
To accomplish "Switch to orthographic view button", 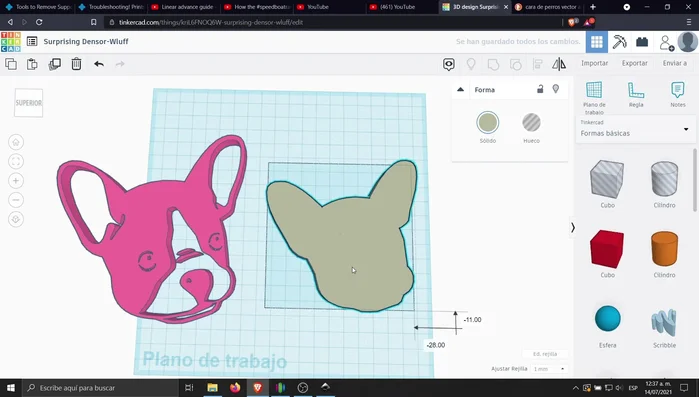I will pos(16,219).
